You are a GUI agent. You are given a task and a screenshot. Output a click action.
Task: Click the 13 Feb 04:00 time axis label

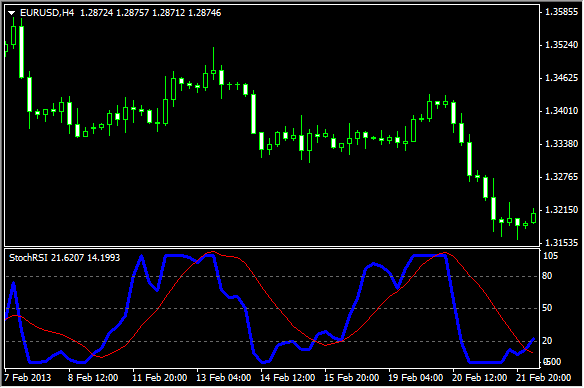(223, 378)
